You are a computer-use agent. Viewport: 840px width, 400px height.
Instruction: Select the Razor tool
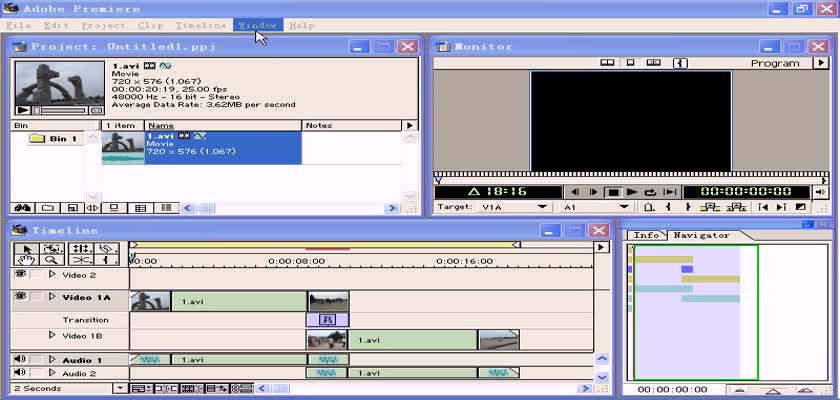(108, 249)
